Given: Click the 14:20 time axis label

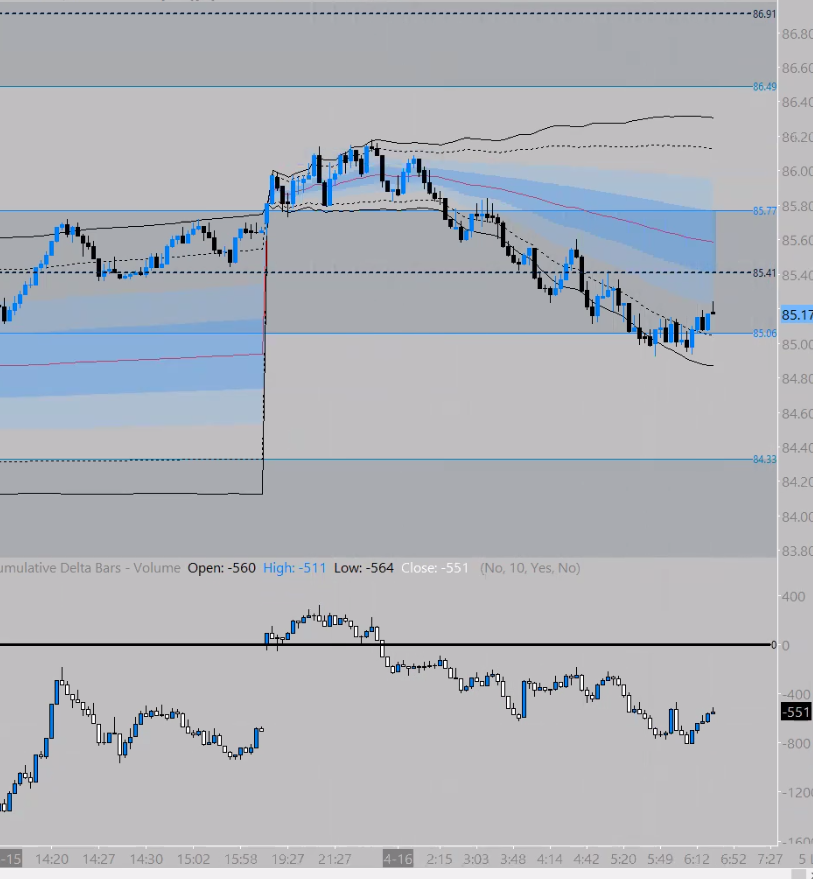Looking at the screenshot, I should (x=52, y=859).
